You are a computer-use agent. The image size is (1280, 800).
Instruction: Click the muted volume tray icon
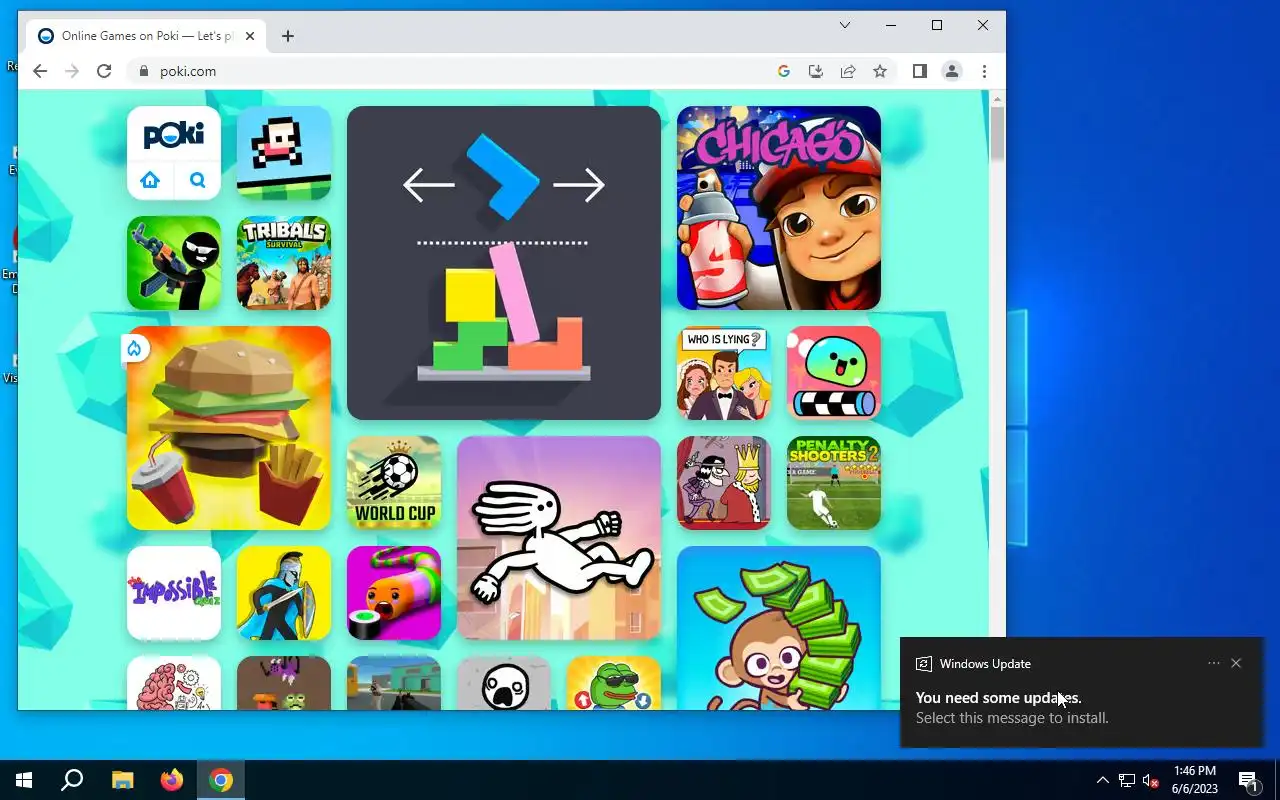[x=1151, y=780]
